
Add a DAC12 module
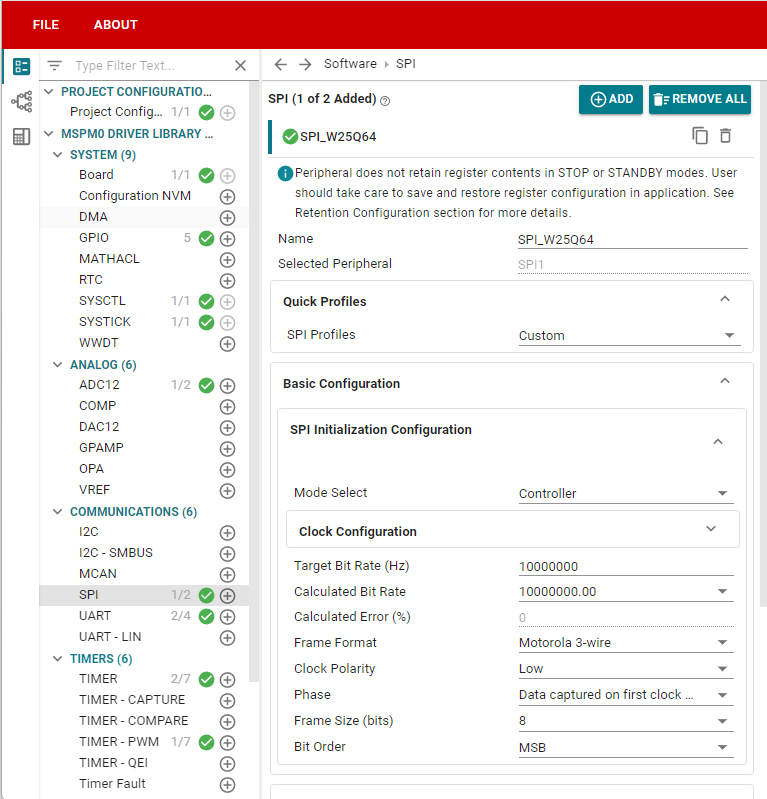(227, 428)
